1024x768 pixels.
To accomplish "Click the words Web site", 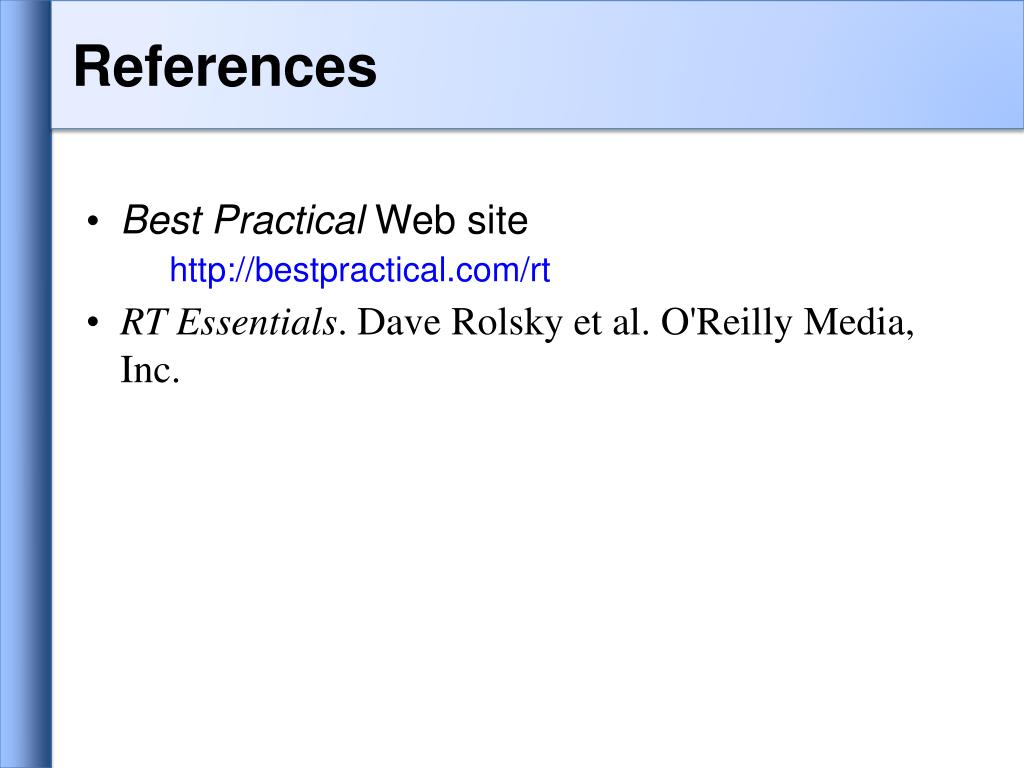I will point(452,220).
